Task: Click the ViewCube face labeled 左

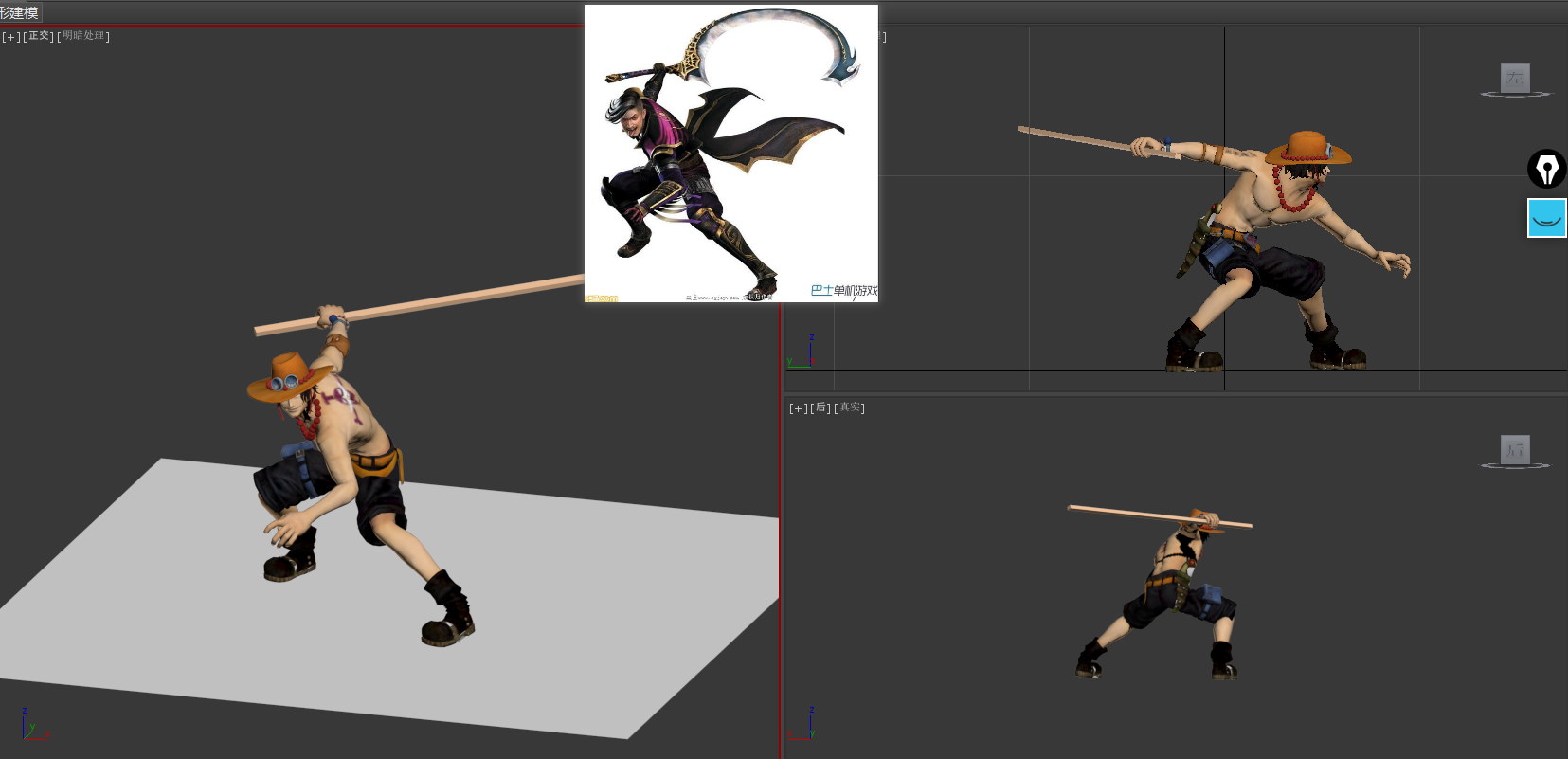Action: click(x=1515, y=78)
